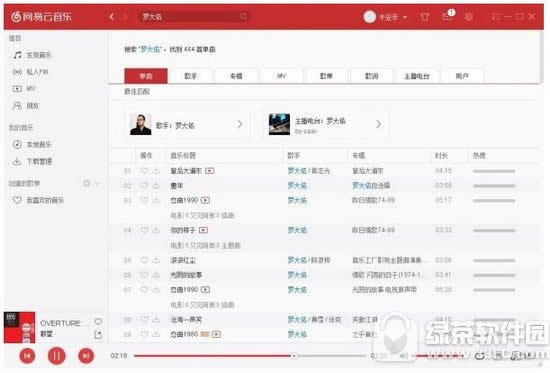
Task: Open the user account dropdown arrow
Action: tap(405, 17)
